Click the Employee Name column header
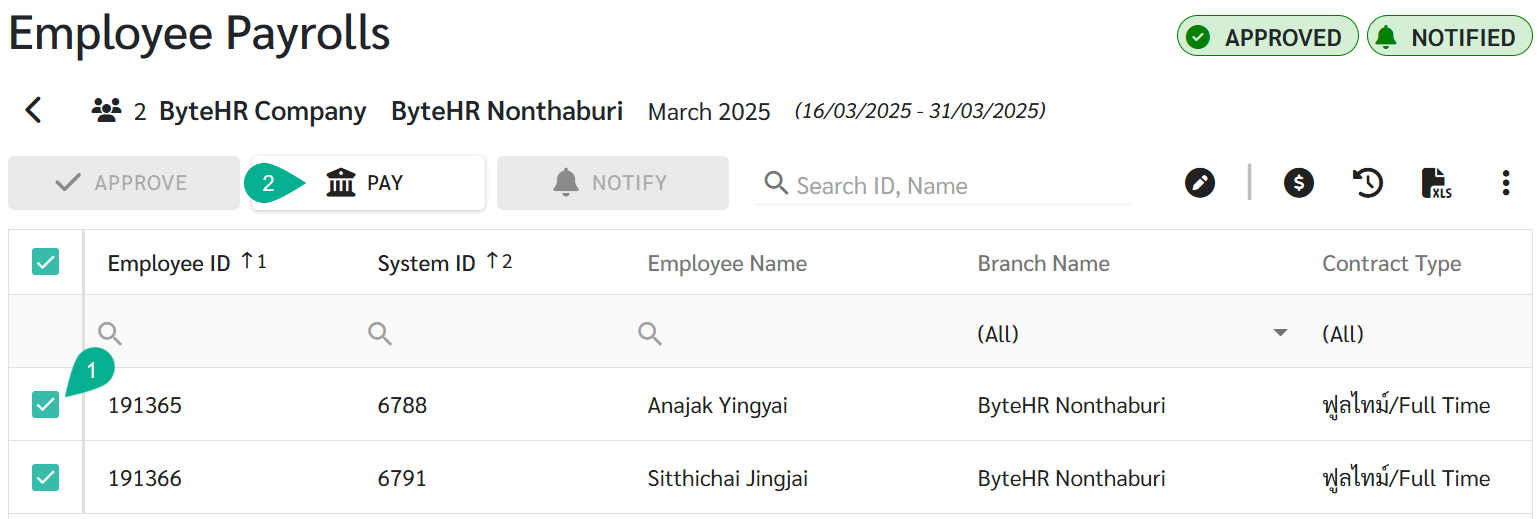This screenshot has width=1538, height=519. pyautogui.click(x=727, y=264)
